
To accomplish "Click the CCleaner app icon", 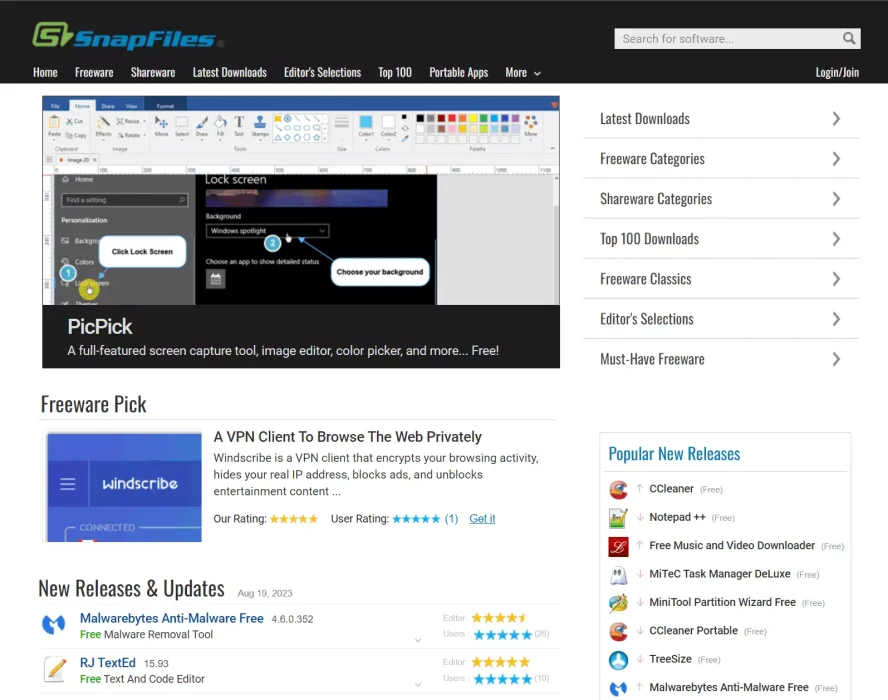I will point(618,489).
